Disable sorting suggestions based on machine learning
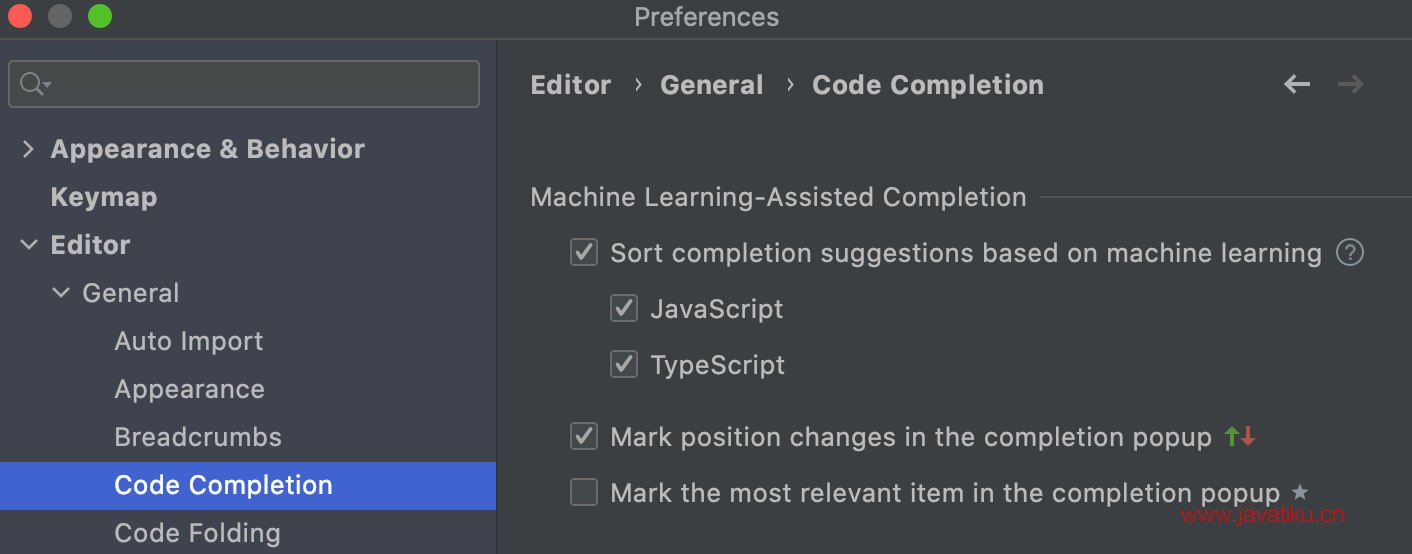The height and width of the screenshot is (554, 1412). pyautogui.click(x=584, y=253)
